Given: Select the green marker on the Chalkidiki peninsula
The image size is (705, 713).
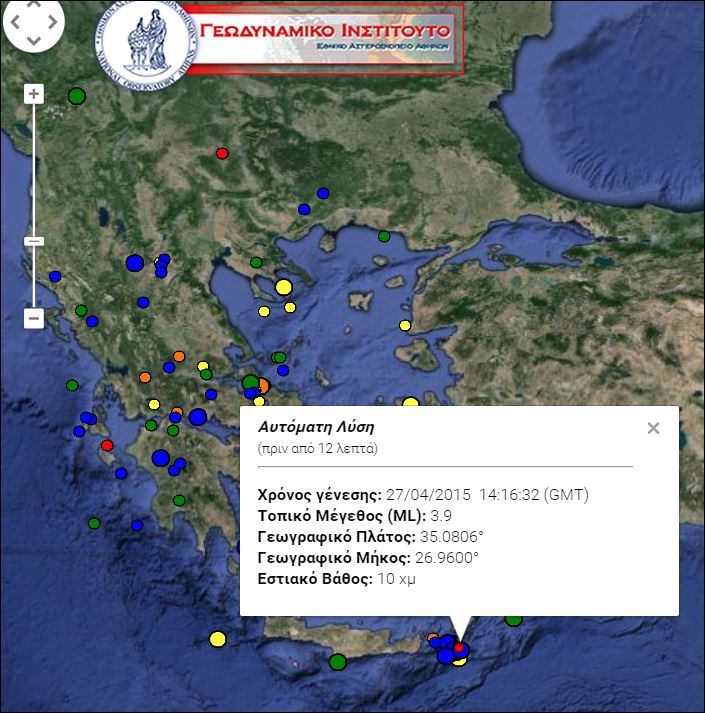Looking at the screenshot, I should [x=256, y=262].
